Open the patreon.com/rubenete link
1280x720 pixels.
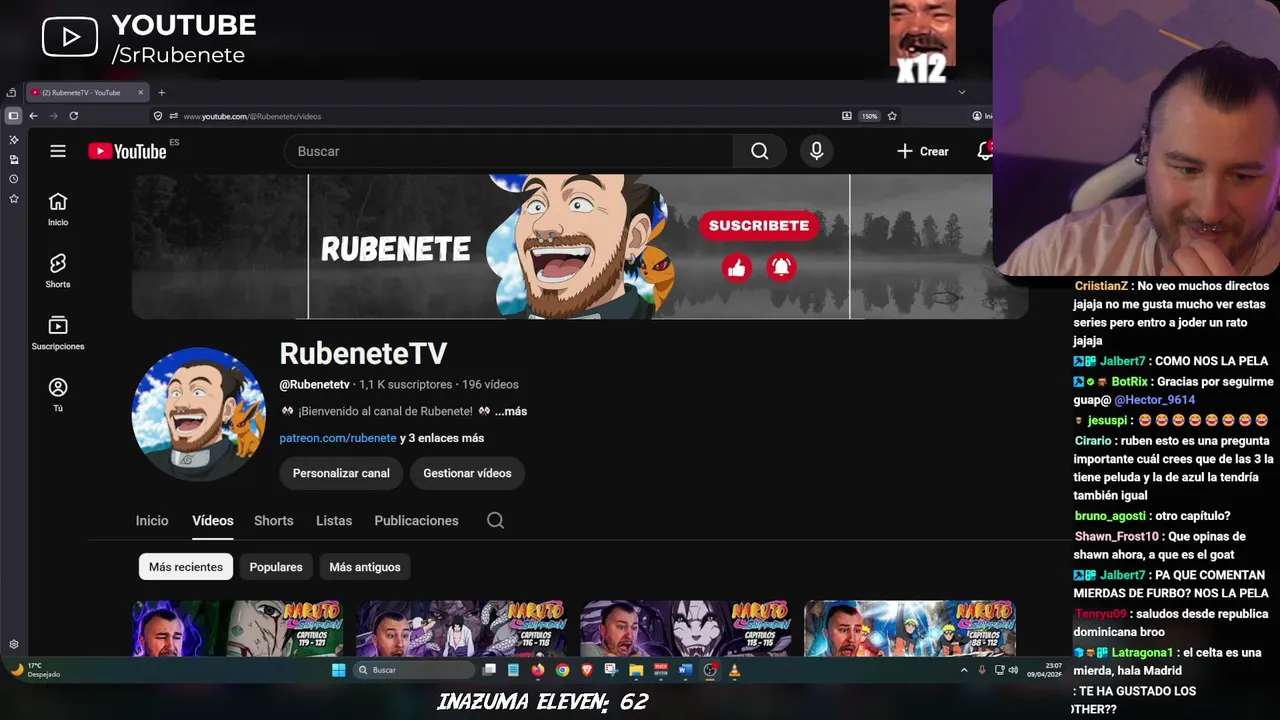tap(338, 438)
